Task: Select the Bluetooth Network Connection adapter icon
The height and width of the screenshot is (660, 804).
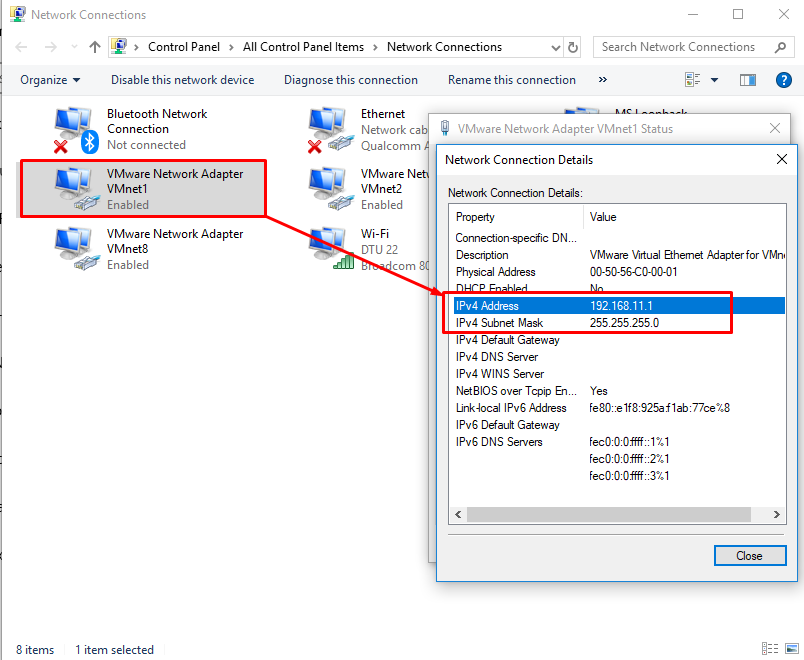Action: [75, 130]
